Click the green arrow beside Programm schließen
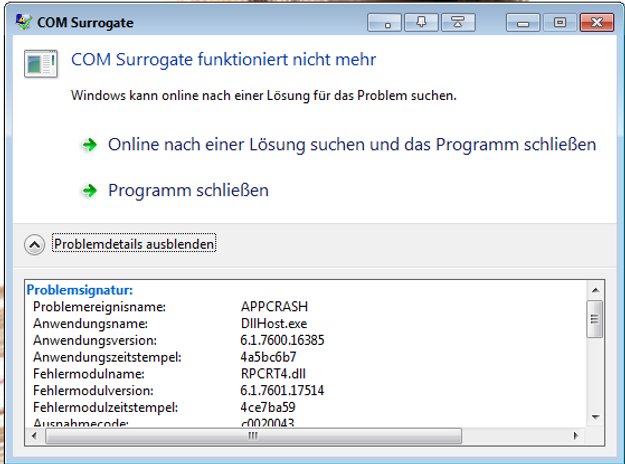625x464 pixels. [89, 191]
